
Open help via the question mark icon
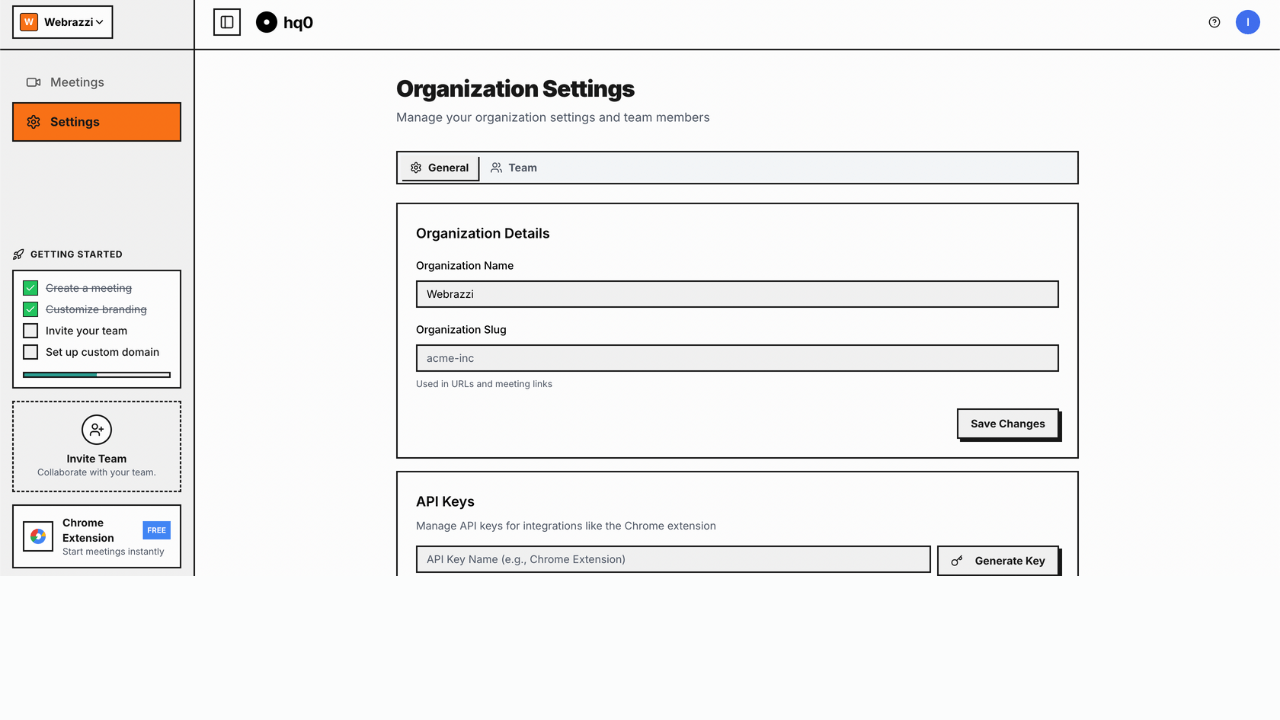(x=1214, y=21)
